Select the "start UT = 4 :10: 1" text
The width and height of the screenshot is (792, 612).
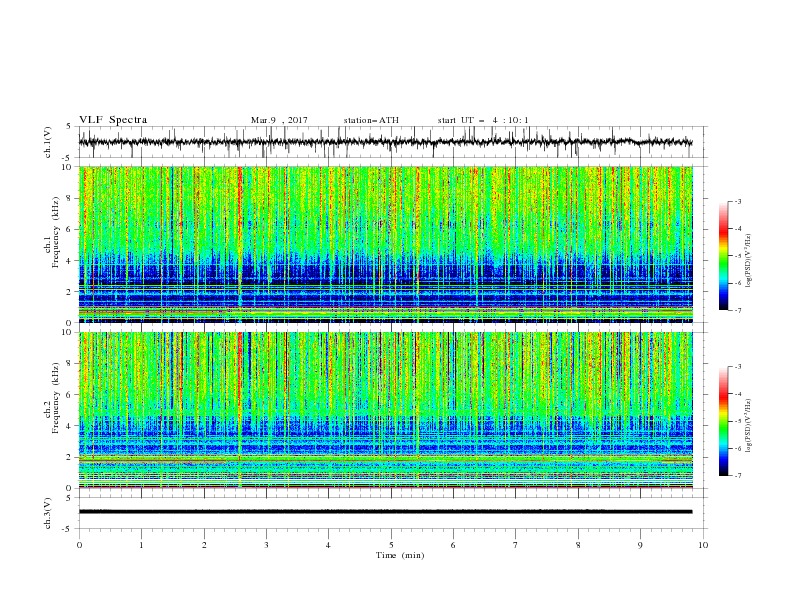(x=483, y=120)
